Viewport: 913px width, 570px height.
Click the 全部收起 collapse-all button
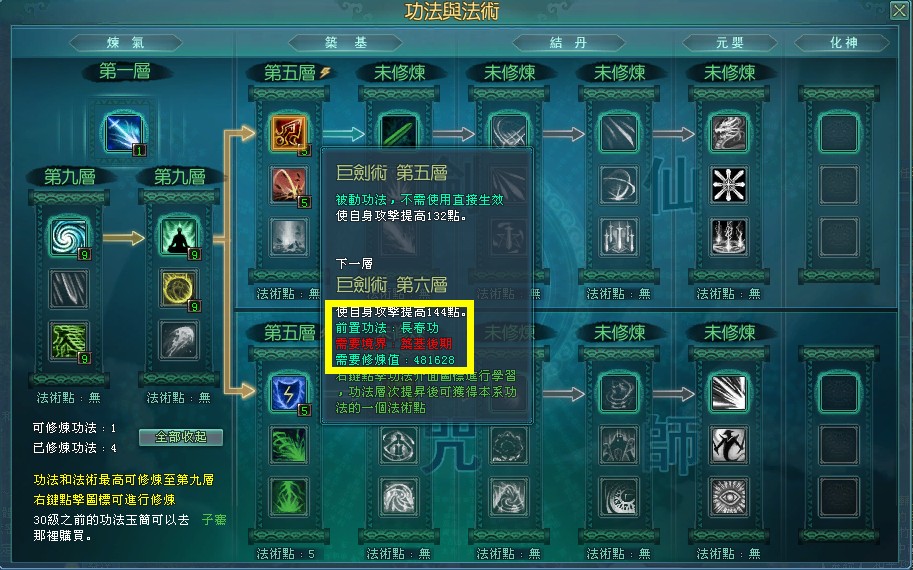tap(181, 437)
